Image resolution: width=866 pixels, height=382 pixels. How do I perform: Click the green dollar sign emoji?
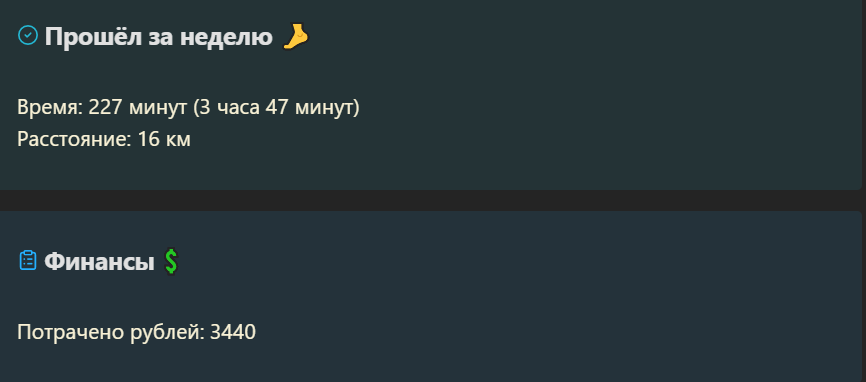click(x=171, y=261)
